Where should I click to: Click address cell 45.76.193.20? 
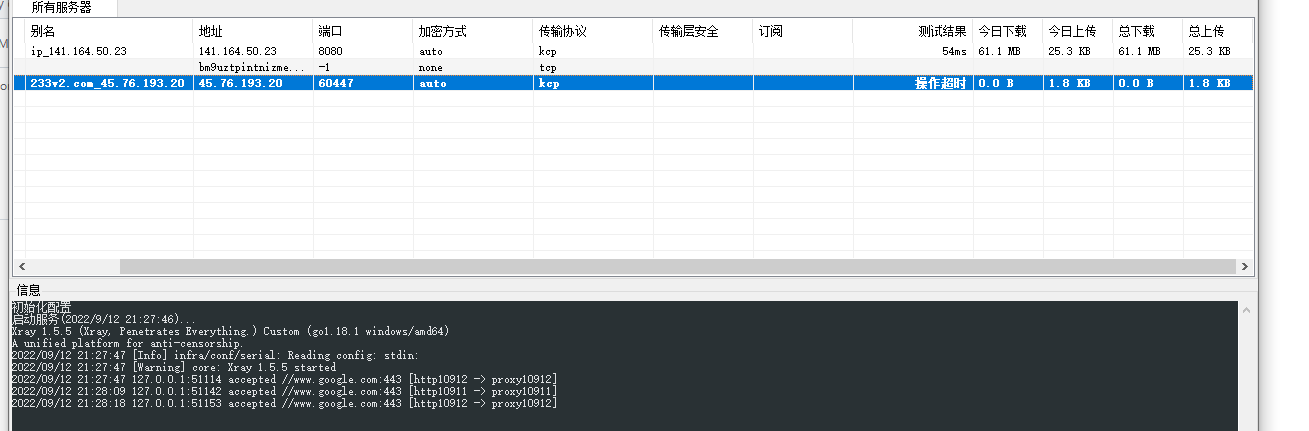point(240,83)
